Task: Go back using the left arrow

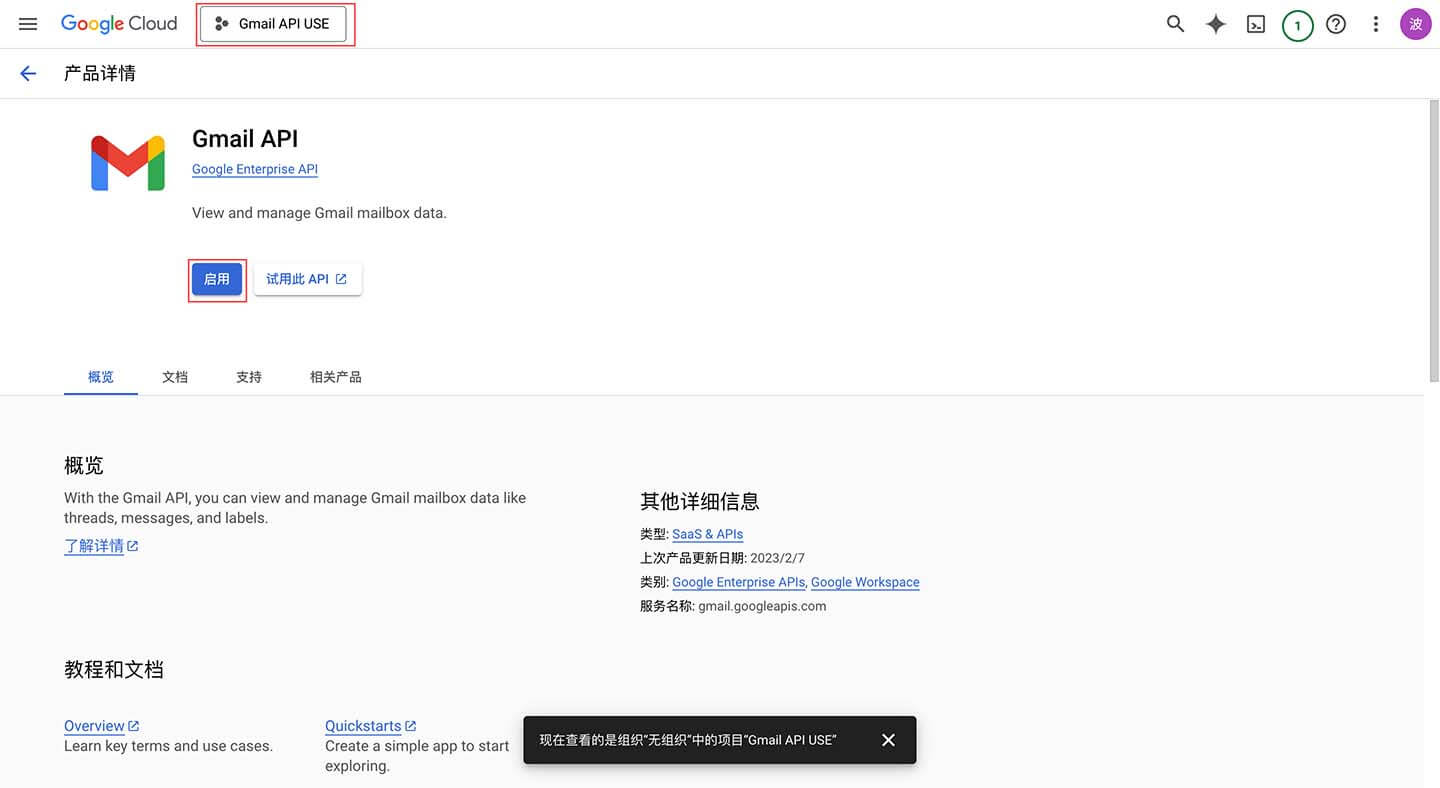Action: coord(28,73)
